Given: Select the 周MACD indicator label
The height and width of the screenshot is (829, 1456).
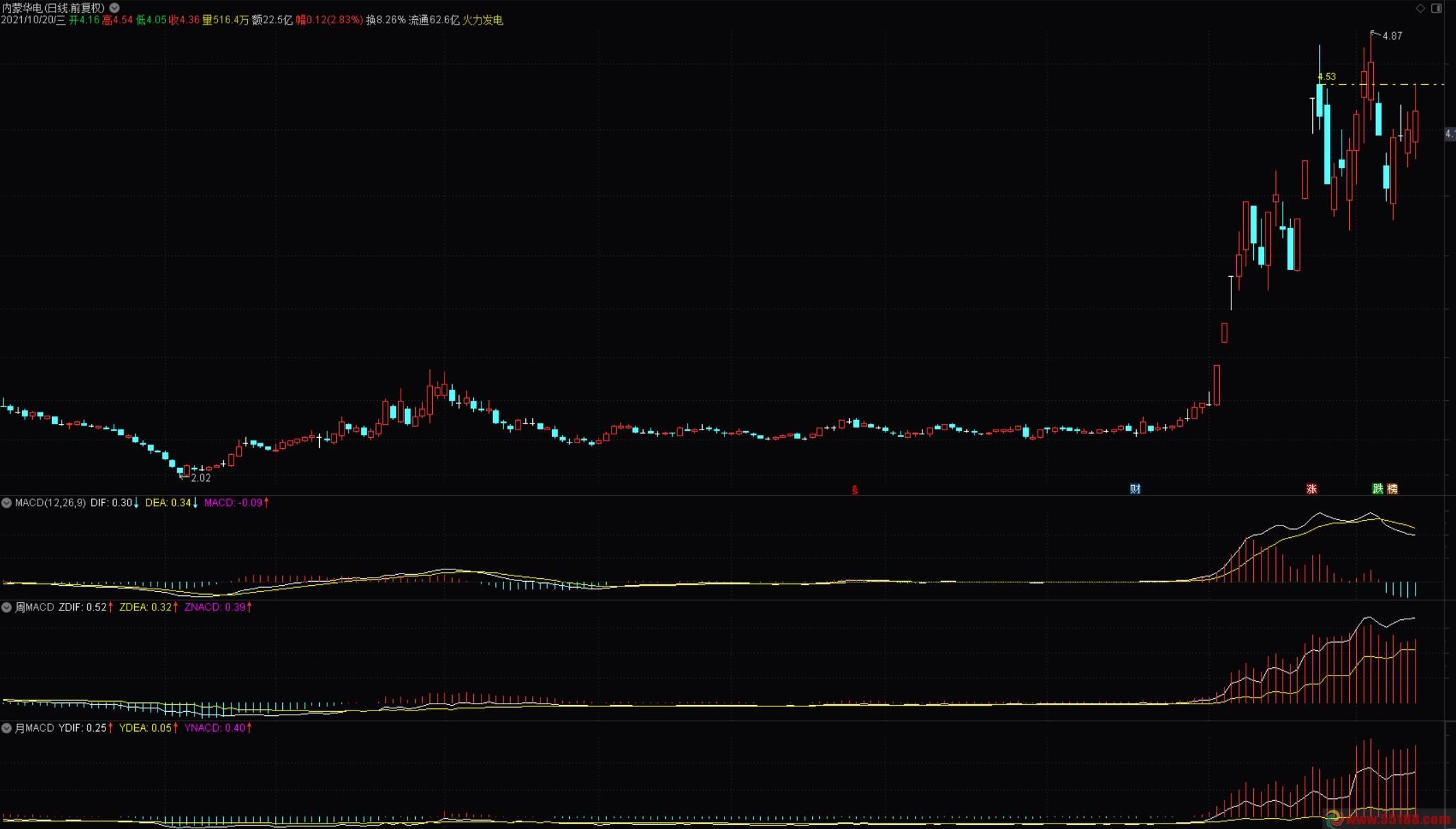Looking at the screenshot, I should pyautogui.click(x=34, y=607).
